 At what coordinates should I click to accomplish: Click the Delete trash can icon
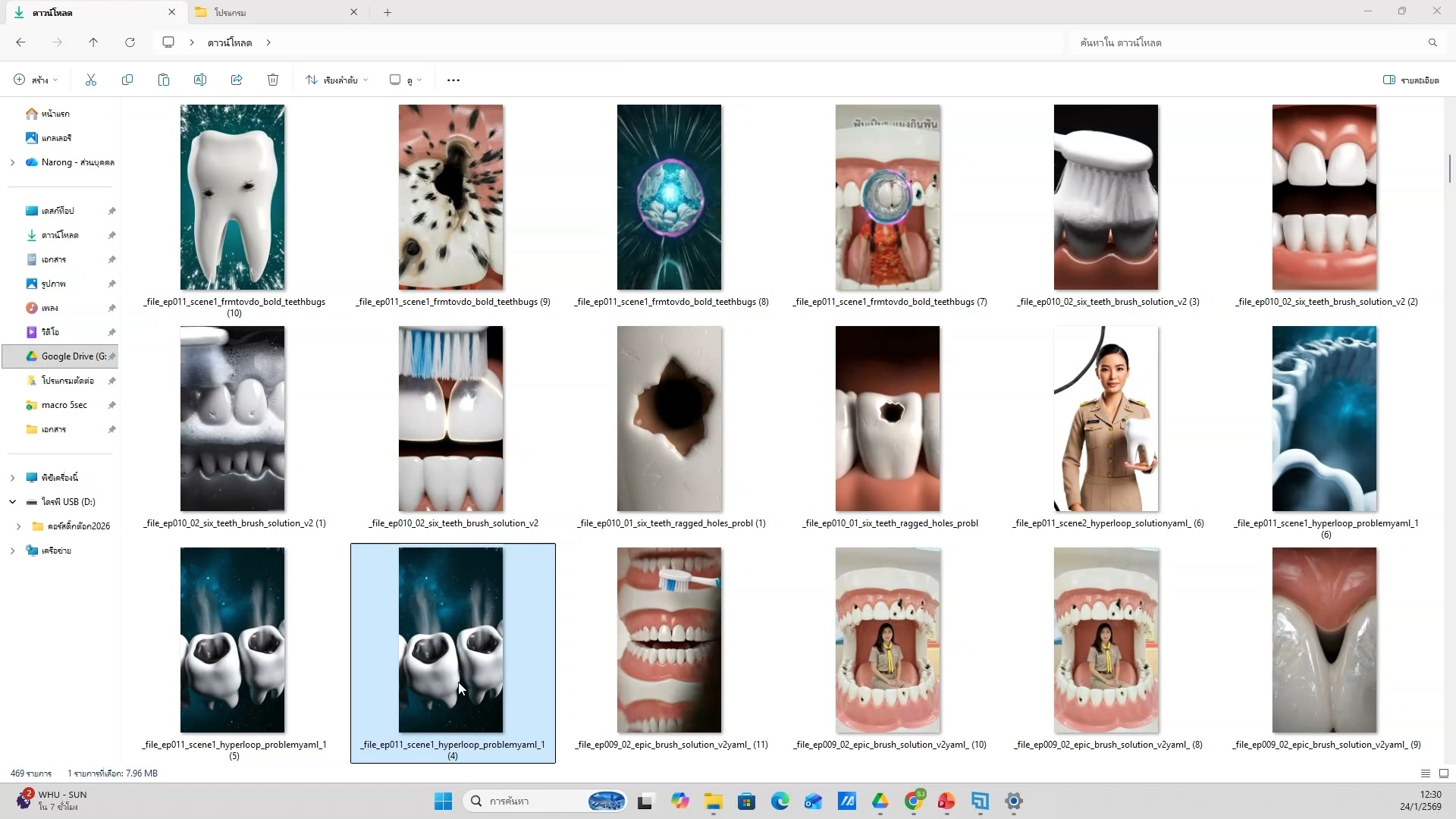(x=273, y=80)
